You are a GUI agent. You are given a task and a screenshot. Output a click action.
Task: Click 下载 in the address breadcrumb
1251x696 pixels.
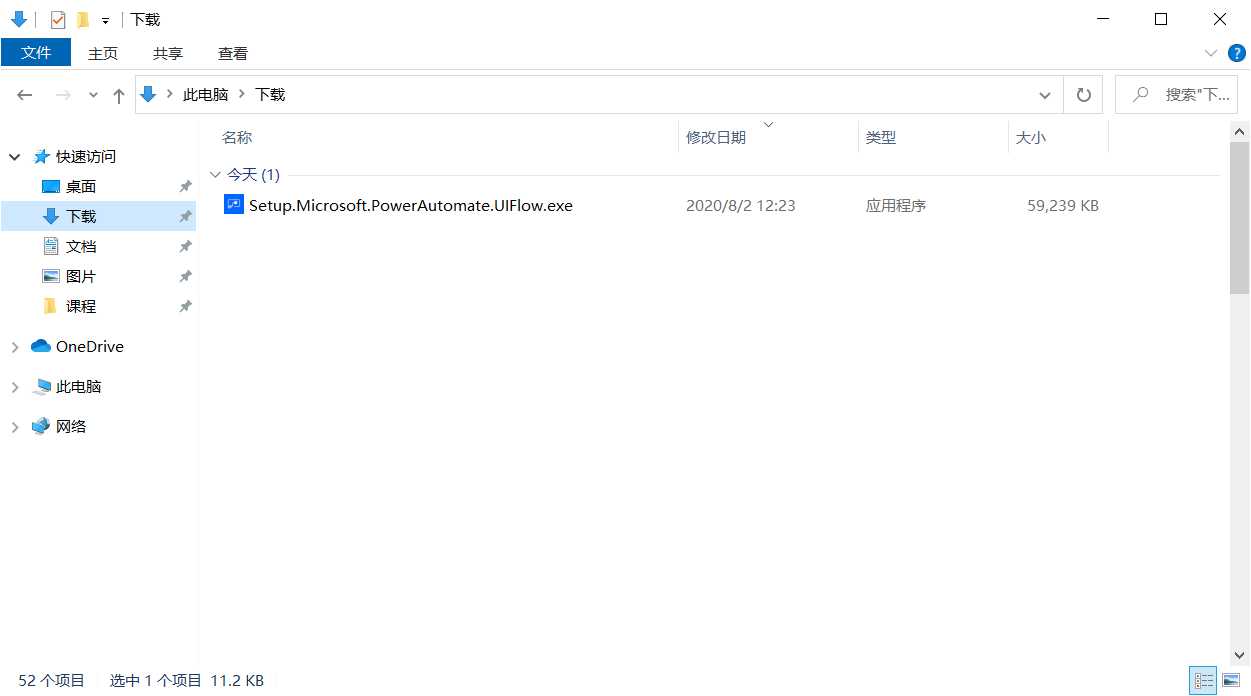point(270,94)
